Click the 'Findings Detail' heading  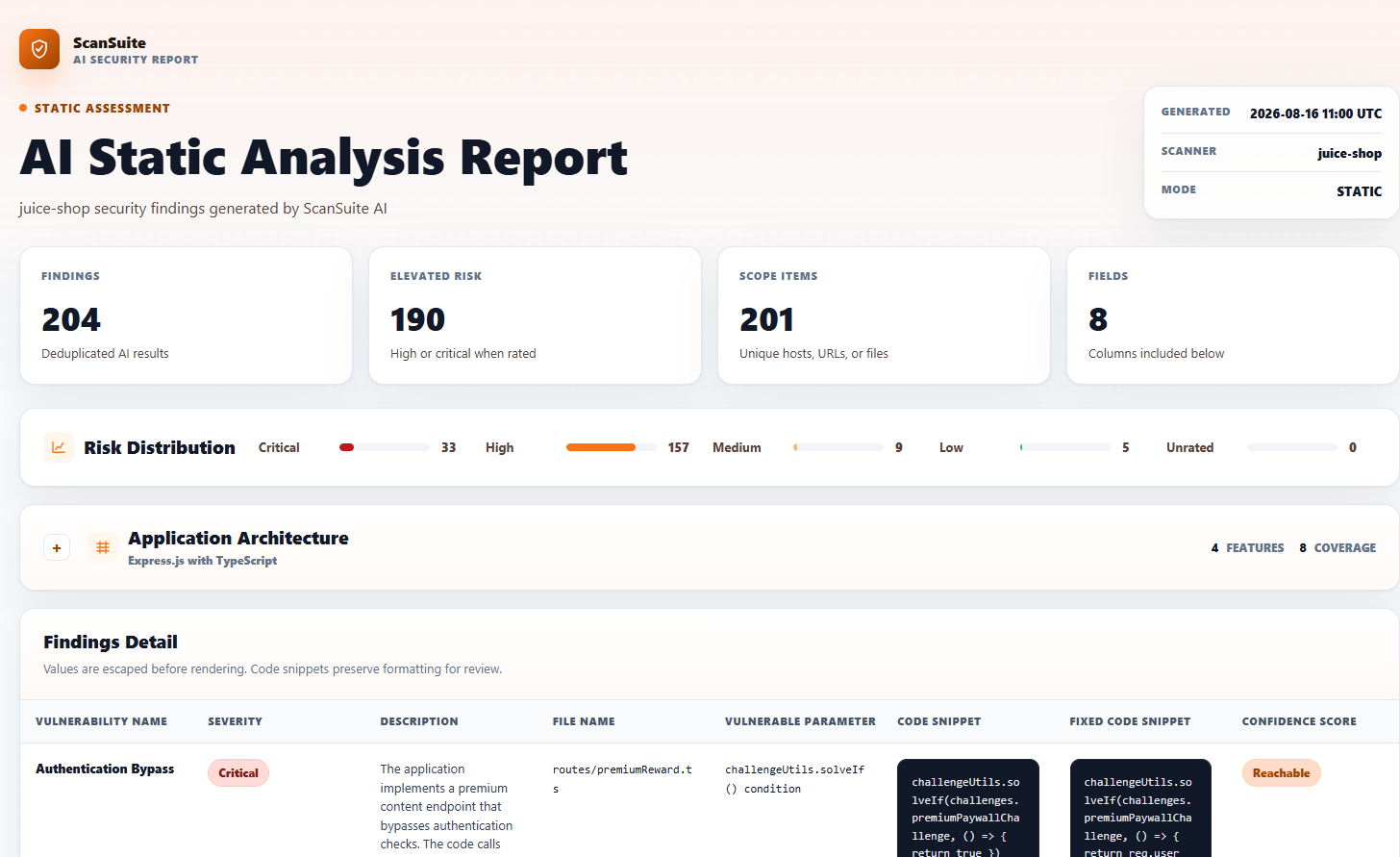click(x=111, y=643)
